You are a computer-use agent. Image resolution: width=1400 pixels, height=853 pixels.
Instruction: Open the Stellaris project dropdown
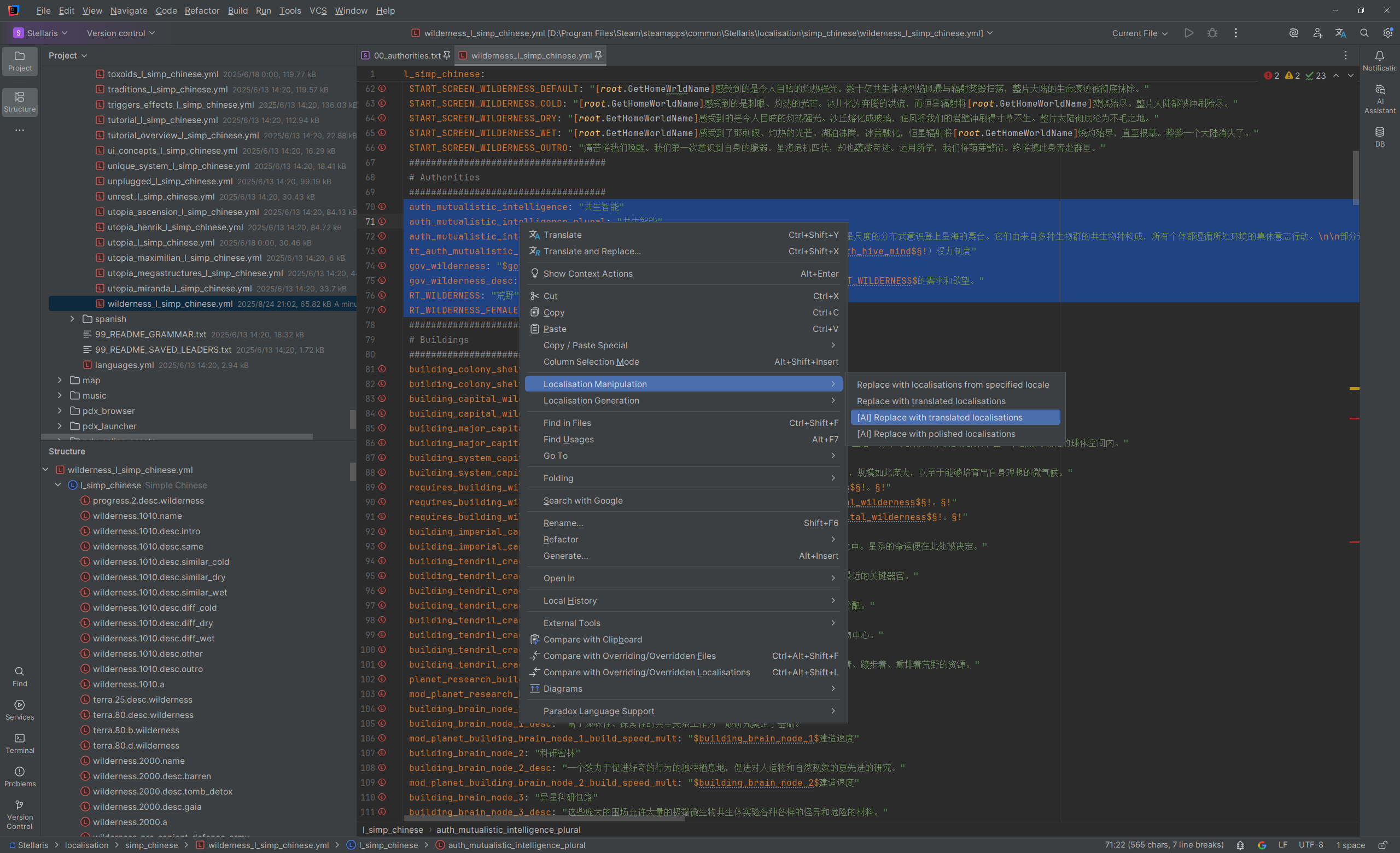41,33
